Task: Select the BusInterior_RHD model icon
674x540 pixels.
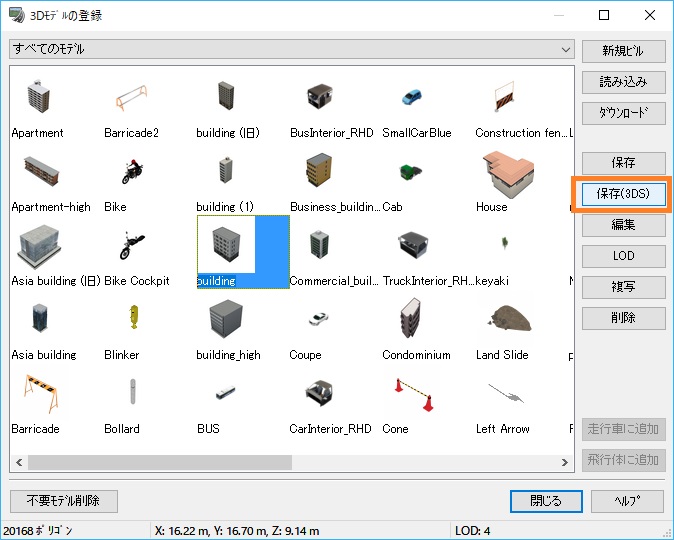Action: (319, 96)
